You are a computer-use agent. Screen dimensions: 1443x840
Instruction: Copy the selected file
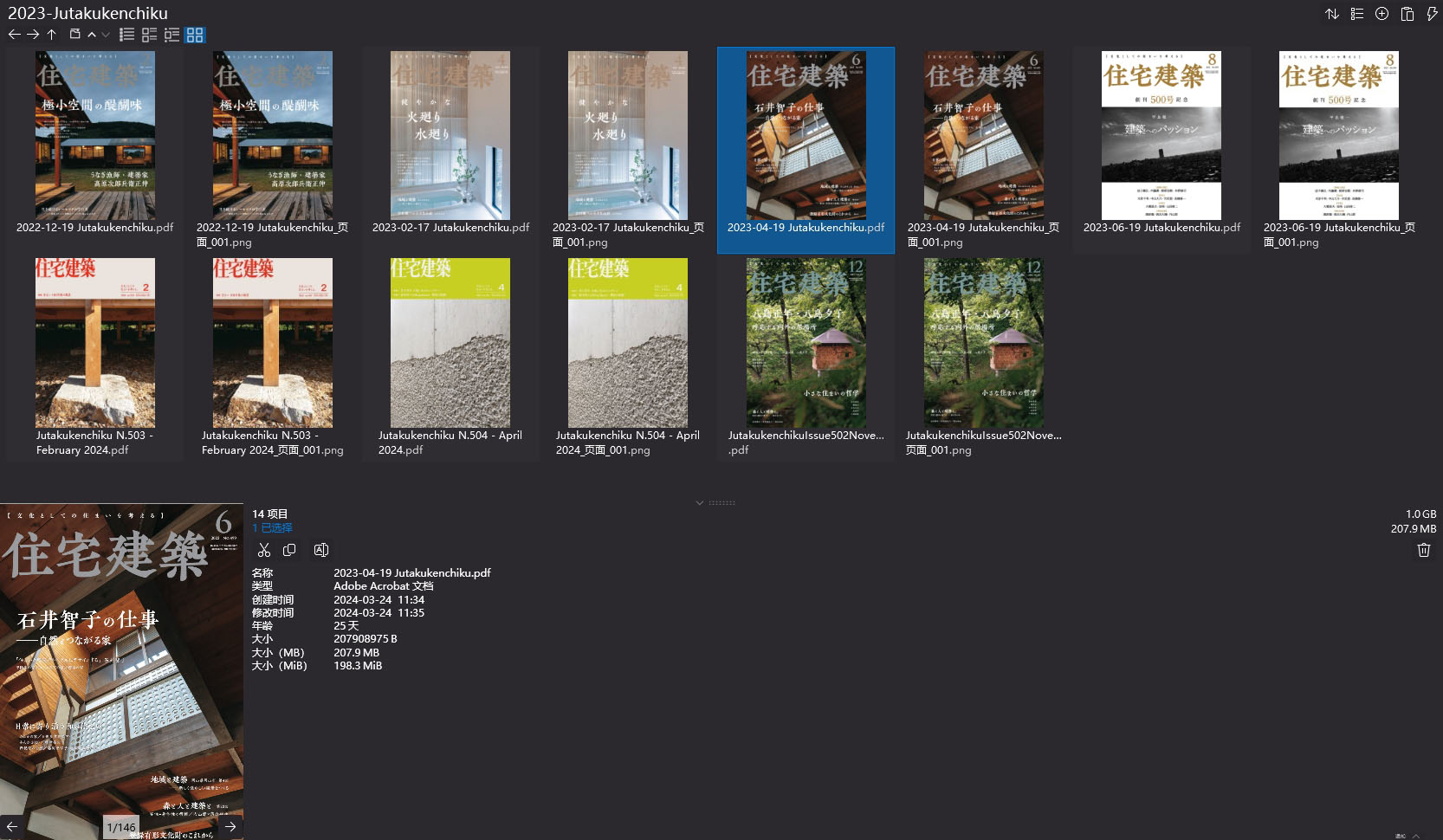[x=290, y=549]
